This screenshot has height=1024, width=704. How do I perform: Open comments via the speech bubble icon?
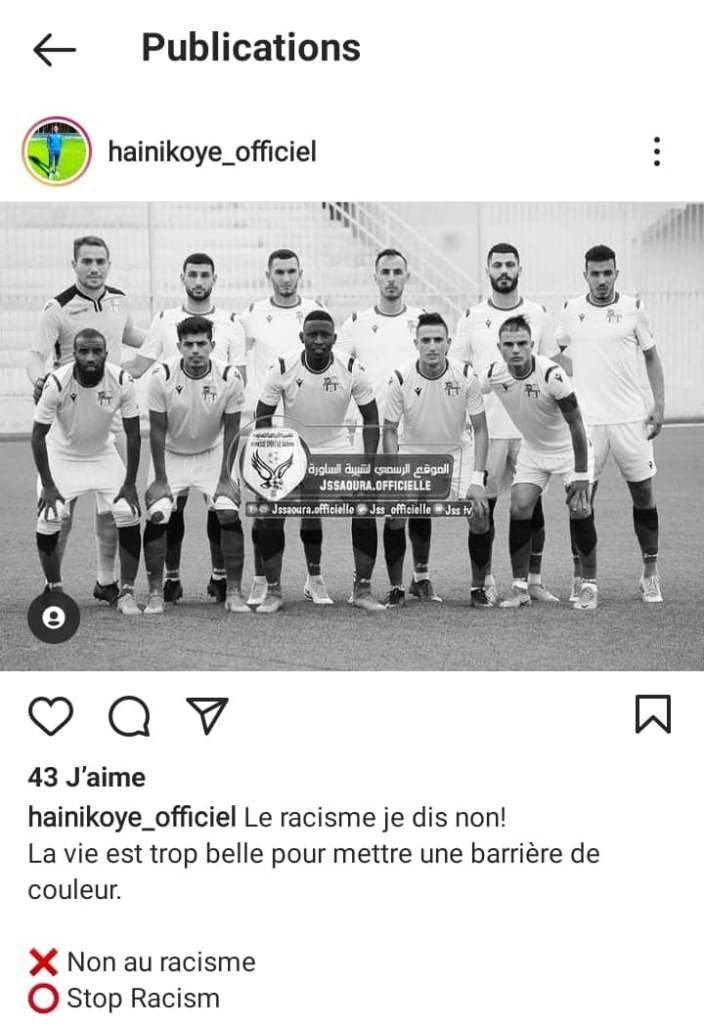pyautogui.click(x=129, y=716)
